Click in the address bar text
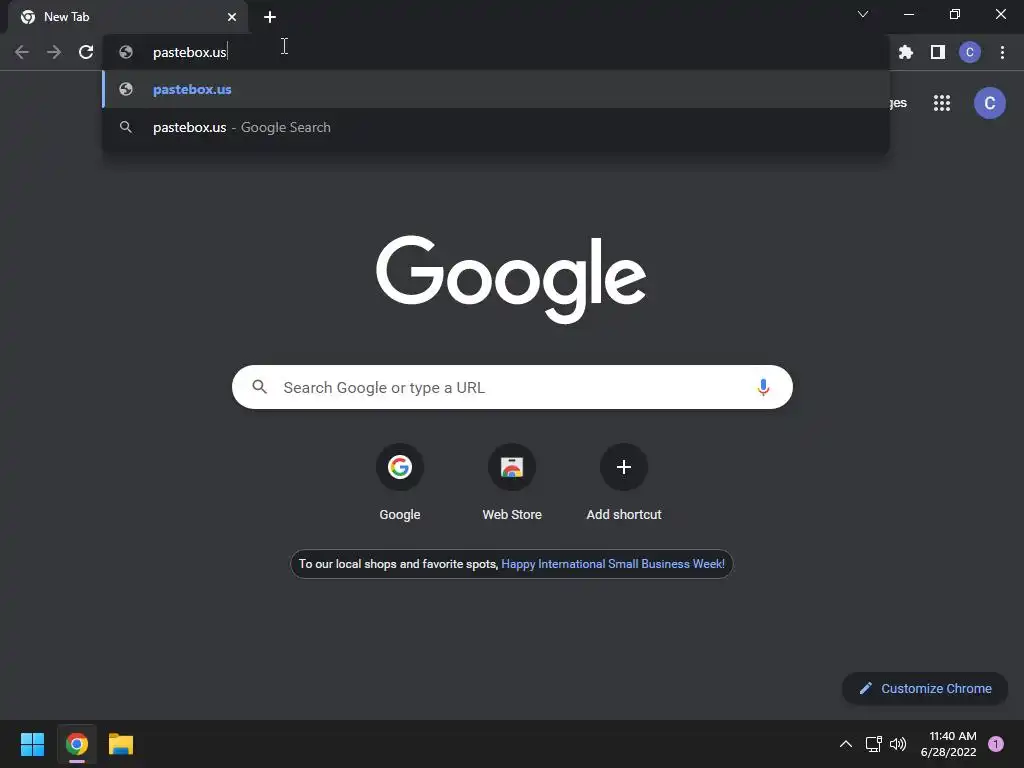The height and width of the screenshot is (768, 1024). point(189,52)
